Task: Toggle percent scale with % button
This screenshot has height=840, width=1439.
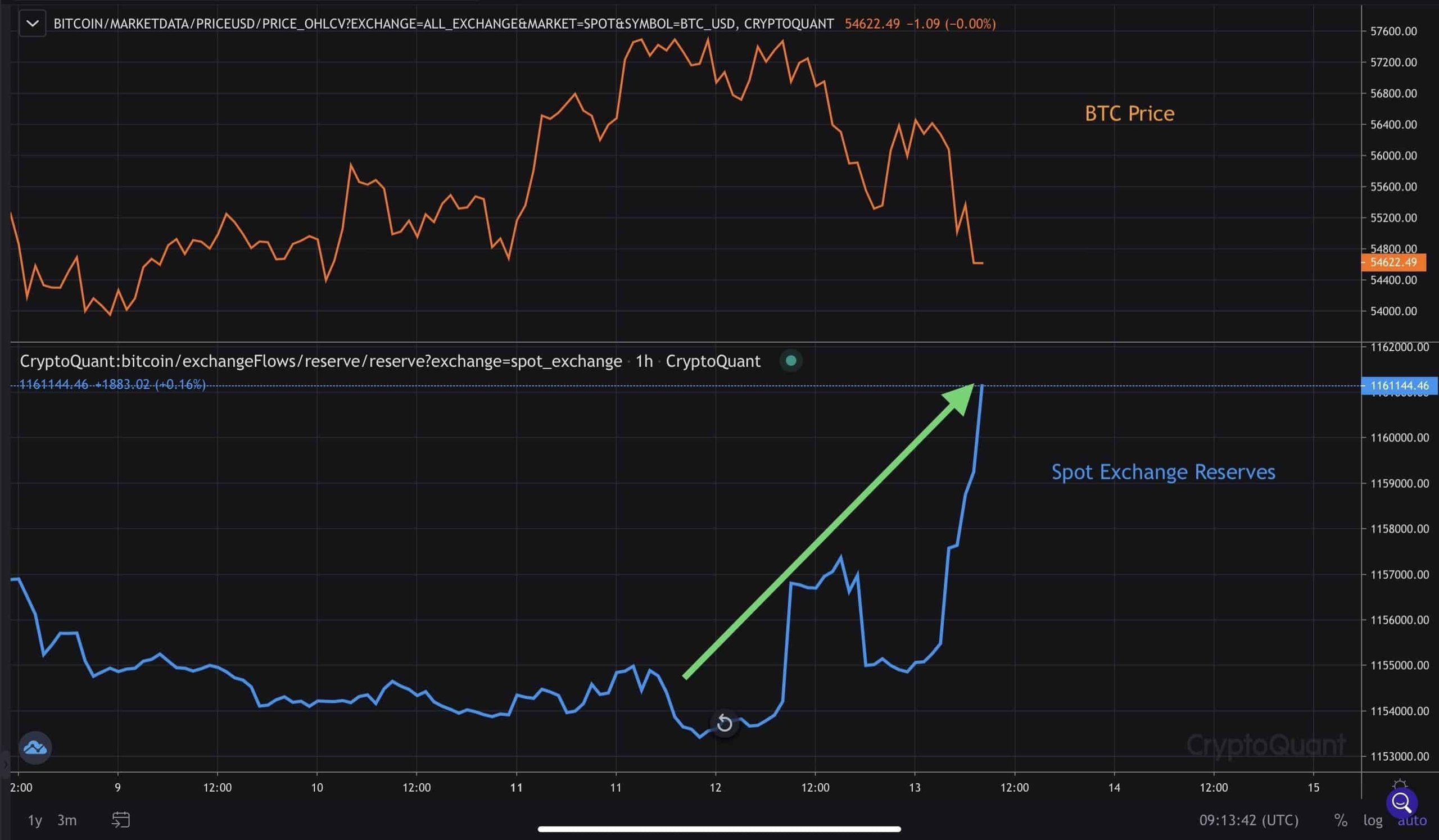Action: click(1340, 820)
